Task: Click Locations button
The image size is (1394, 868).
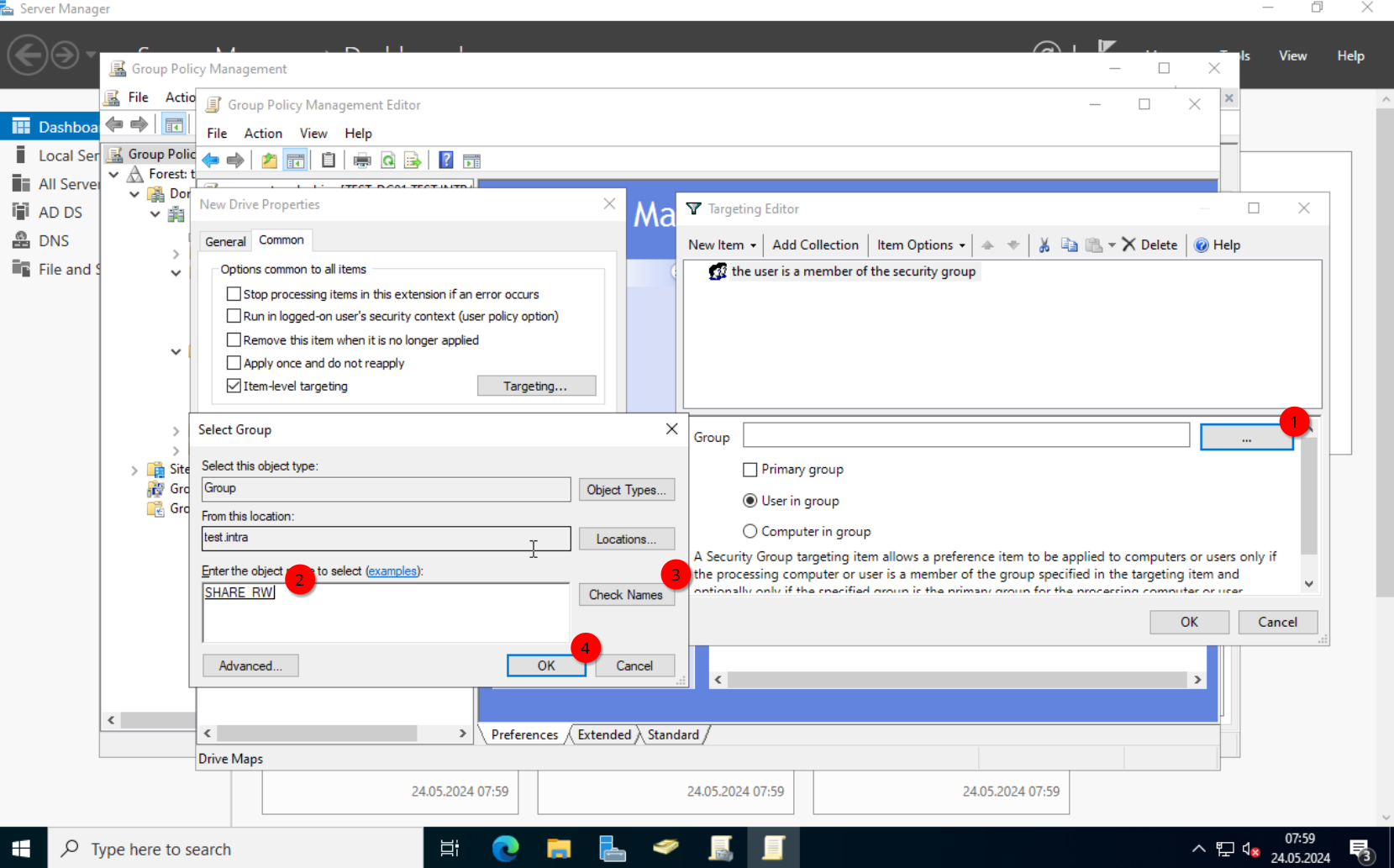Action: tap(626, 539)
